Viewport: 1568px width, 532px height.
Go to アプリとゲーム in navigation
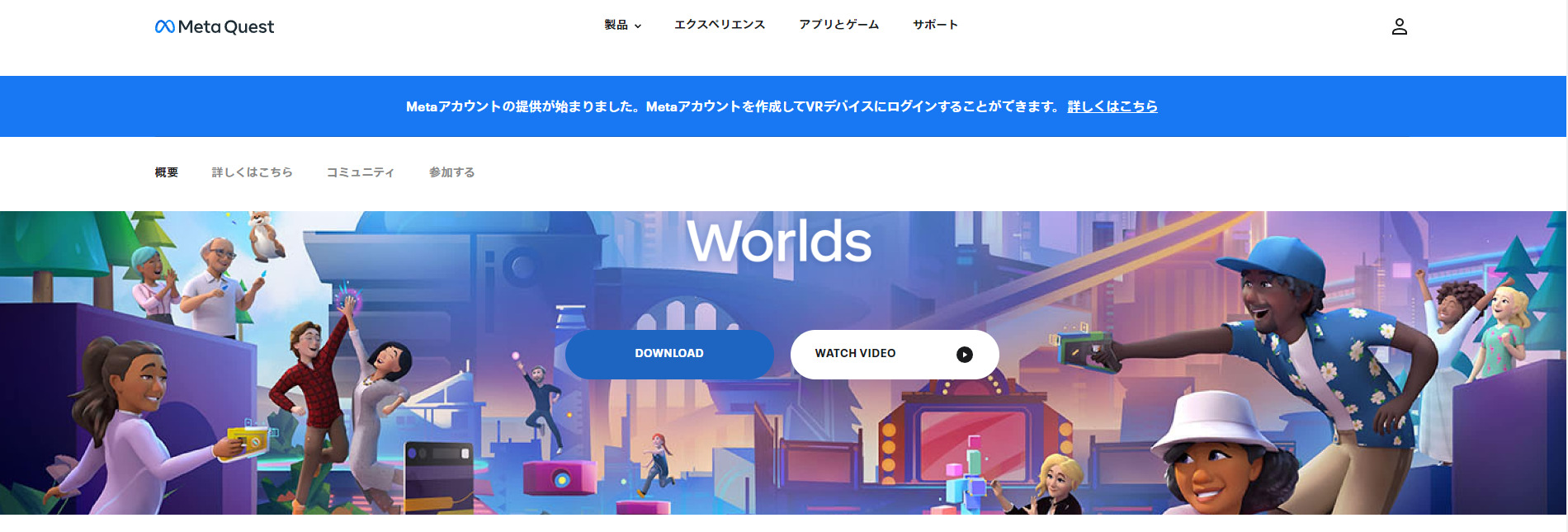pyautogui.click(x=838, y=25)
